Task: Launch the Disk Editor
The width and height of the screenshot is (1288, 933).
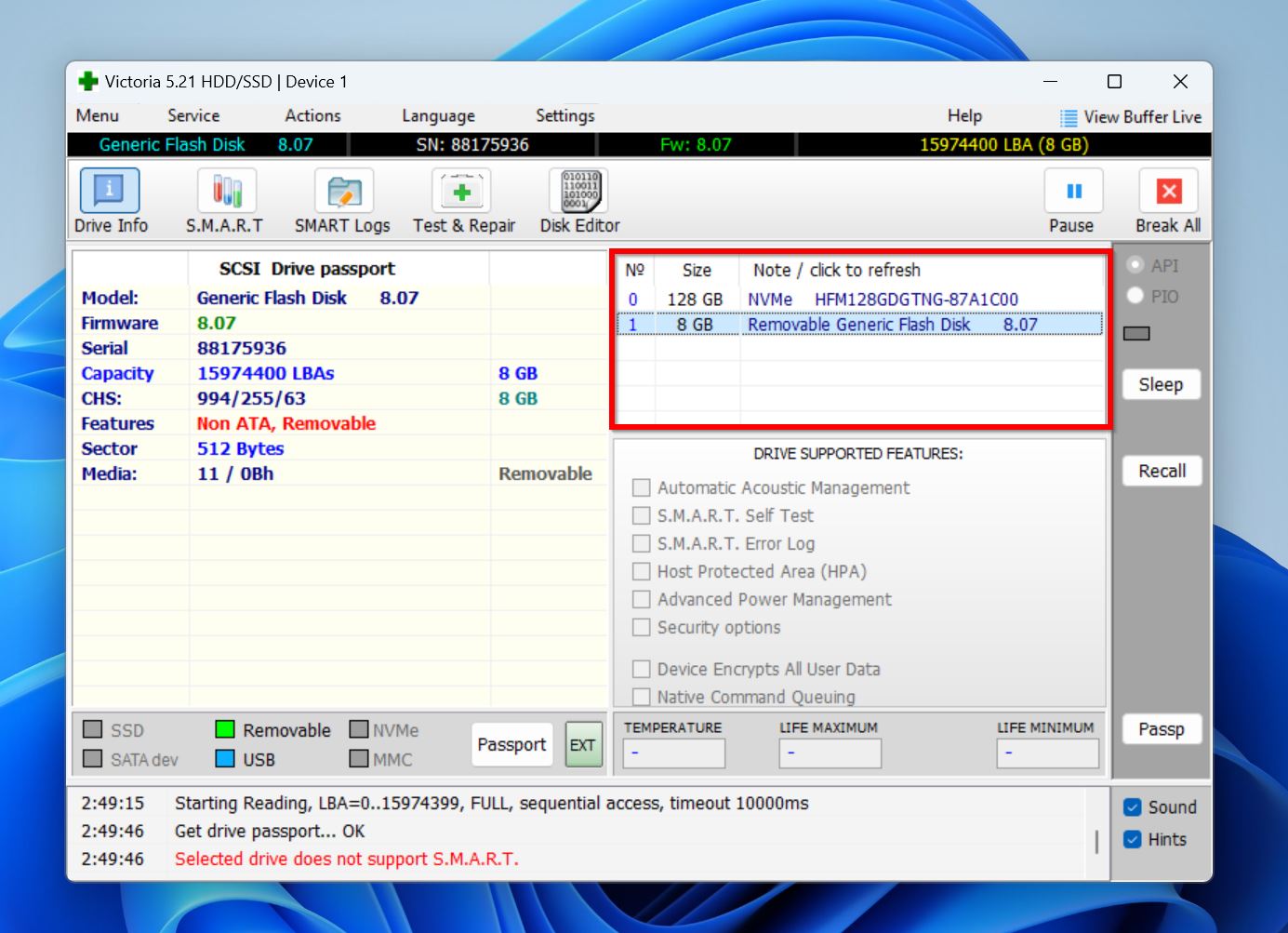Action: point(579,192)
